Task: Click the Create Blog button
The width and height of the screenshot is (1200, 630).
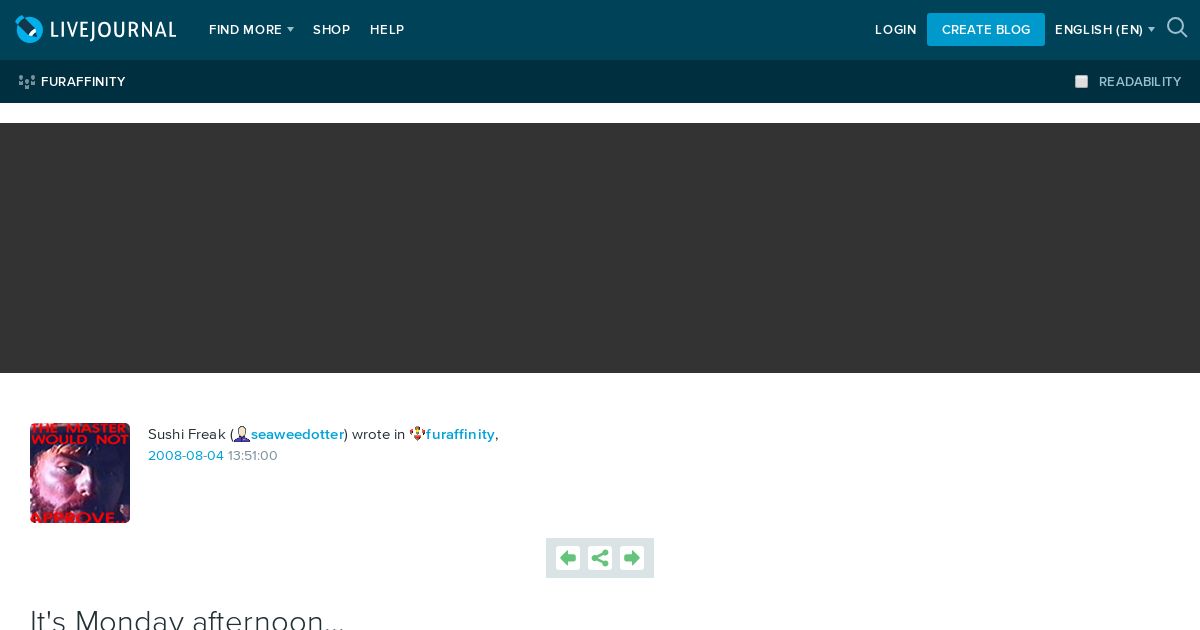Action: click(986, 30)
